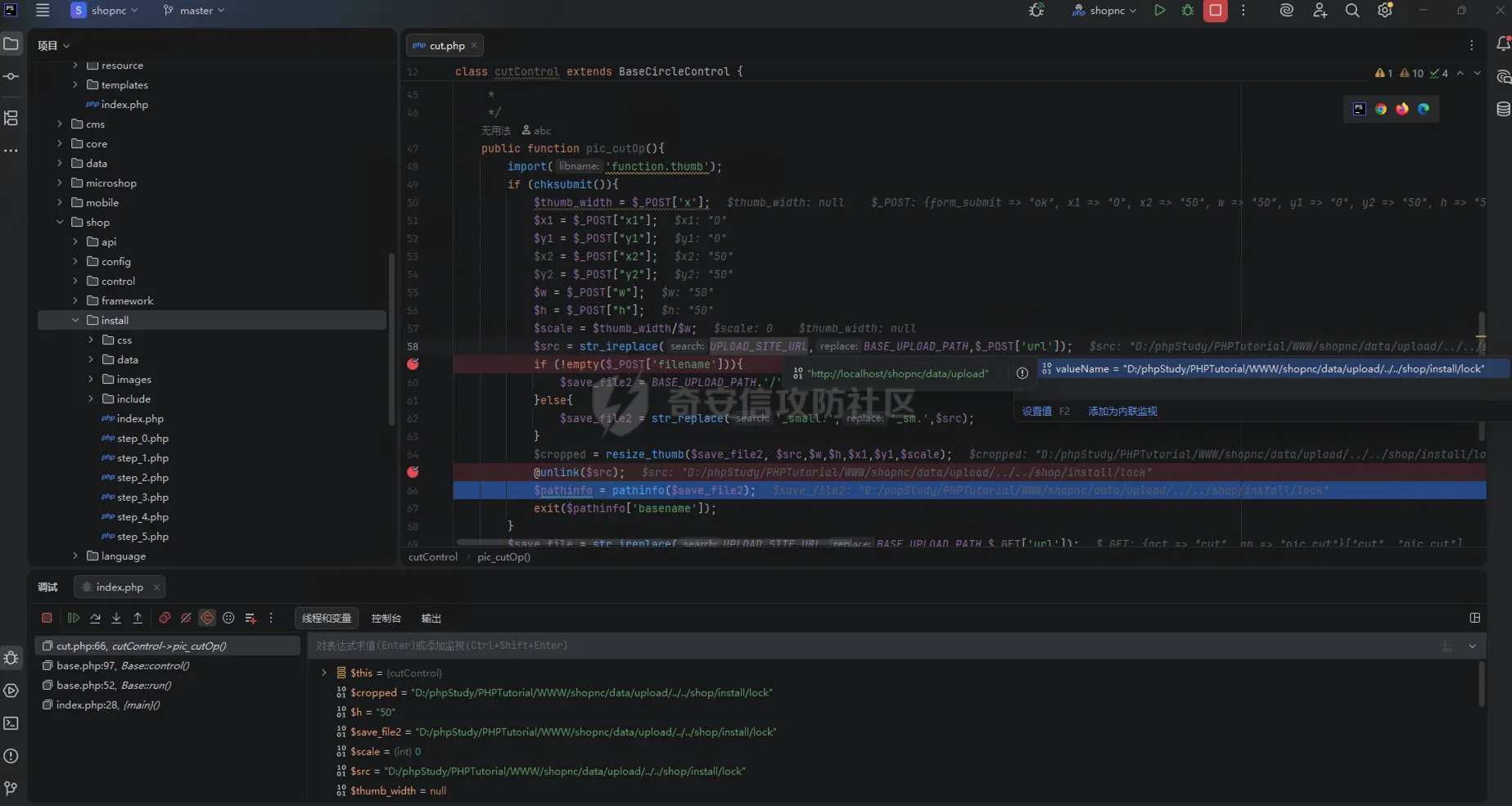The image size is (1512, 806).
Task: Click 设置值 in the value popup
Action: [x=1036, y=412]
